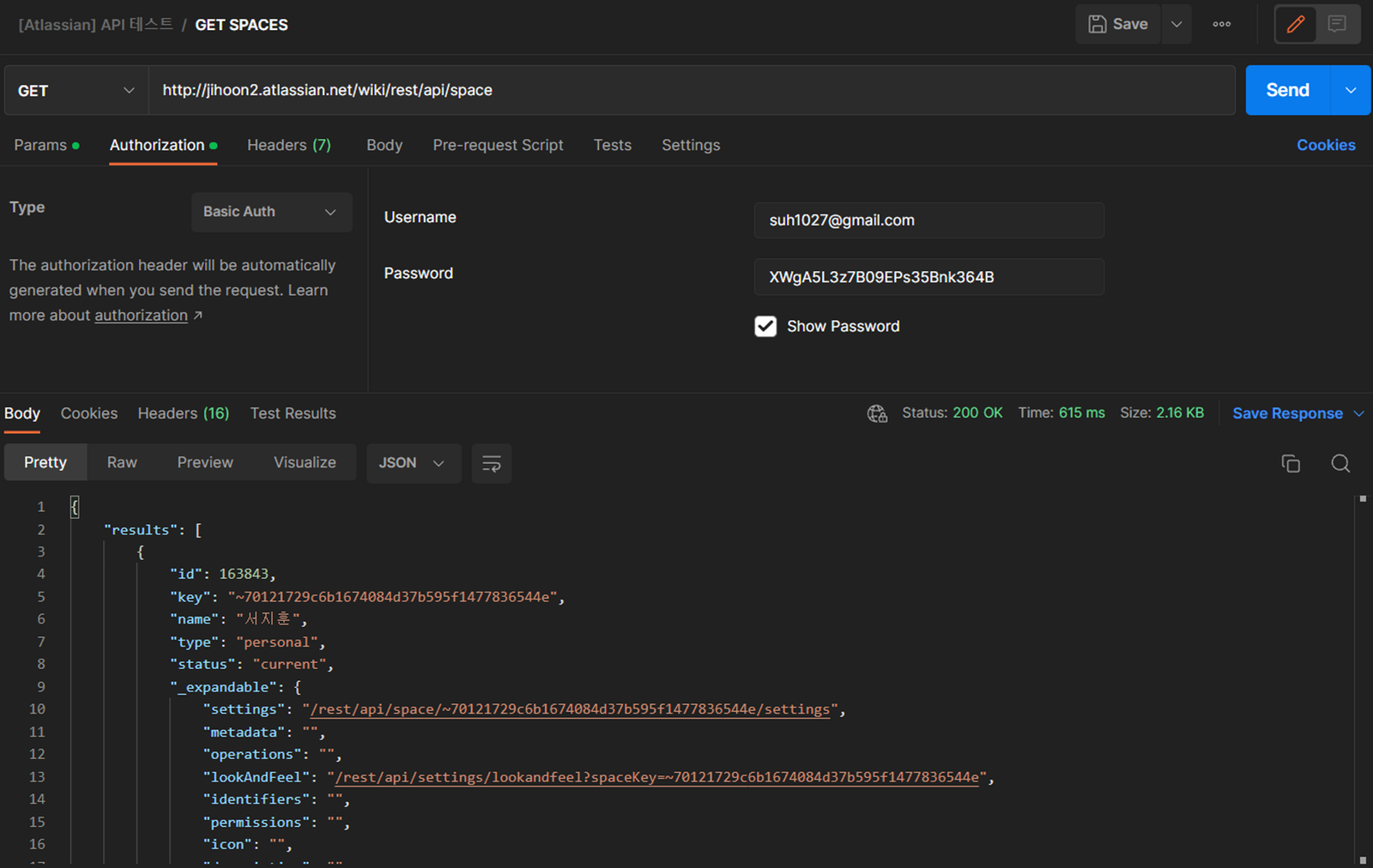Open the comments panel icon

[1337, 24]
